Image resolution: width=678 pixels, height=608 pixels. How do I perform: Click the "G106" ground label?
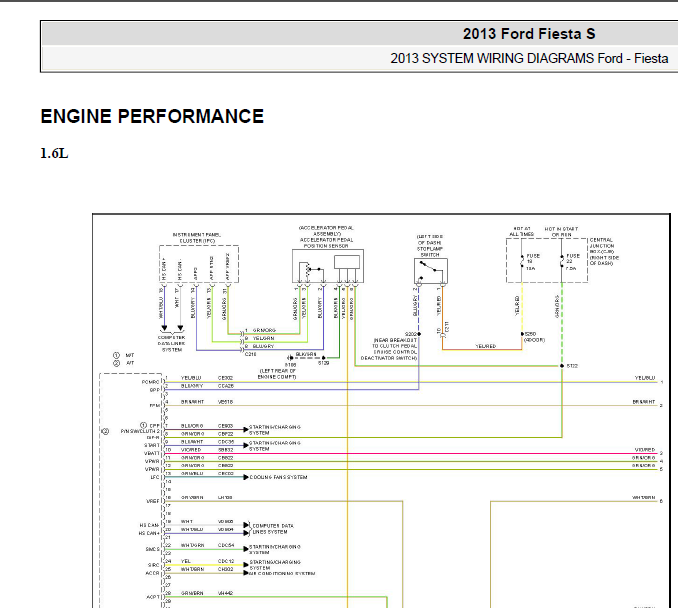click(x=291, y=365)
